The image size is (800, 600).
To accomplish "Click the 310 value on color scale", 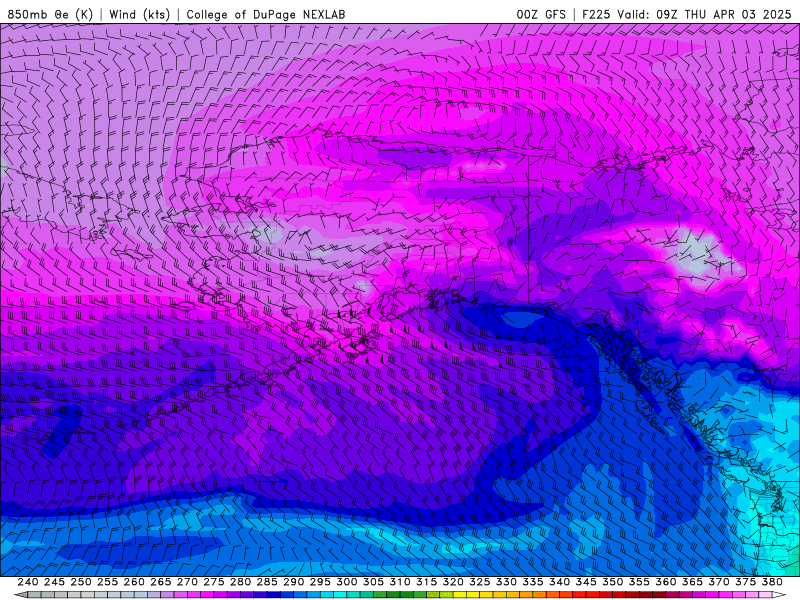I will coord(399,582).
